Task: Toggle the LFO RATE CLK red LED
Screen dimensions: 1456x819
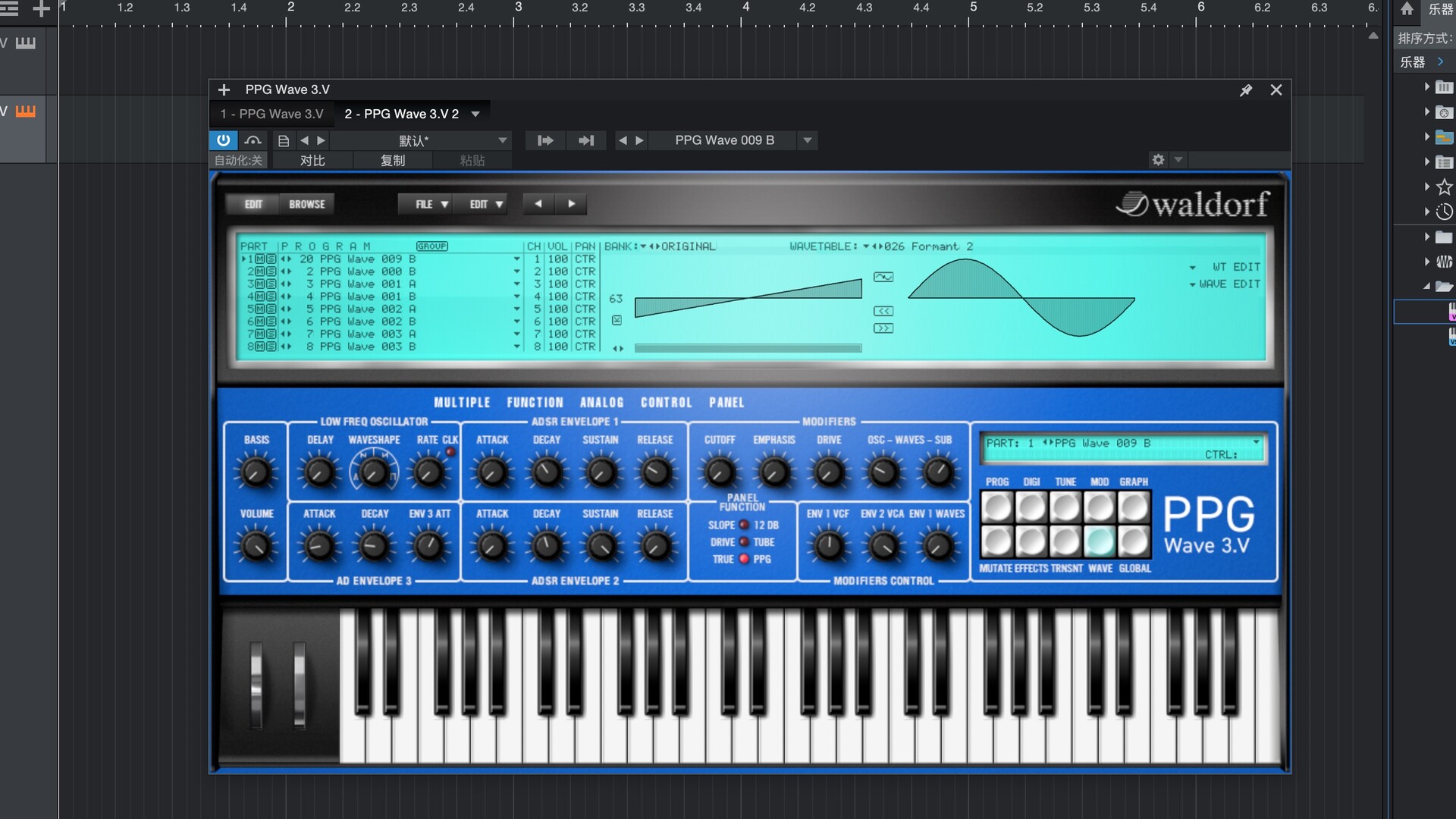Action: [x=450, y=452]
